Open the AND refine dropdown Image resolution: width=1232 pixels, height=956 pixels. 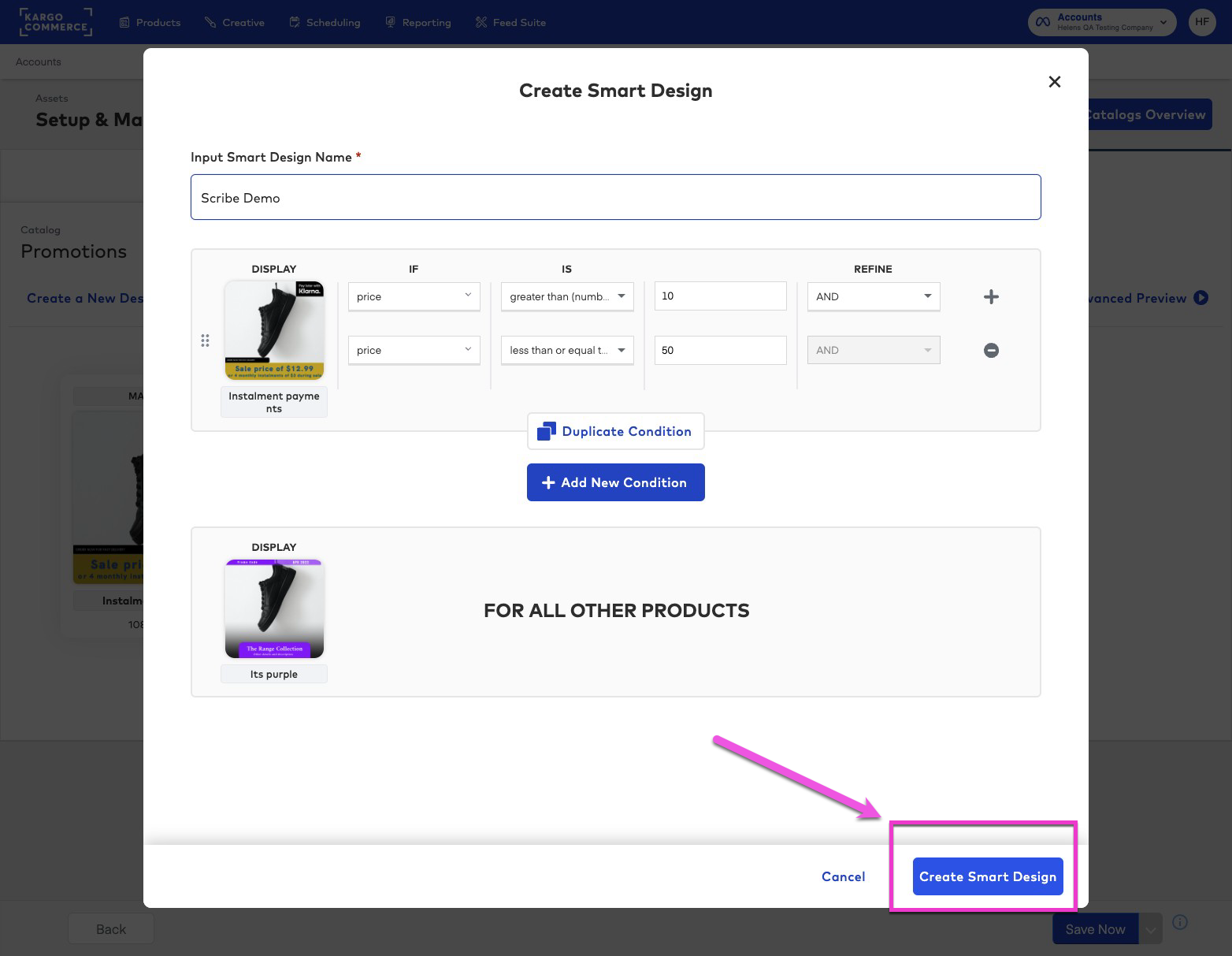click(x=873, y=296)
